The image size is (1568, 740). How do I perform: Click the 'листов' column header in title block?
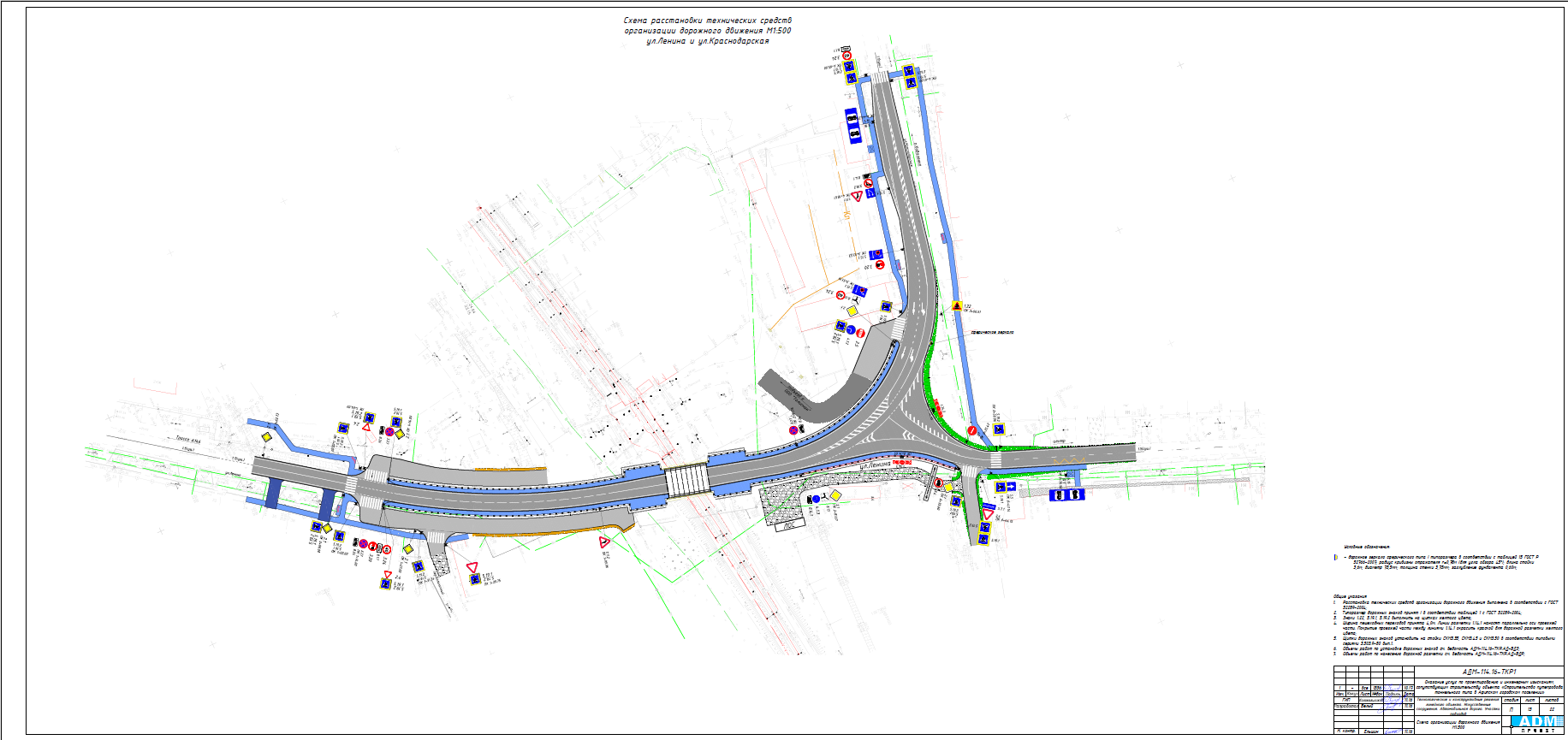(1551, 700)
